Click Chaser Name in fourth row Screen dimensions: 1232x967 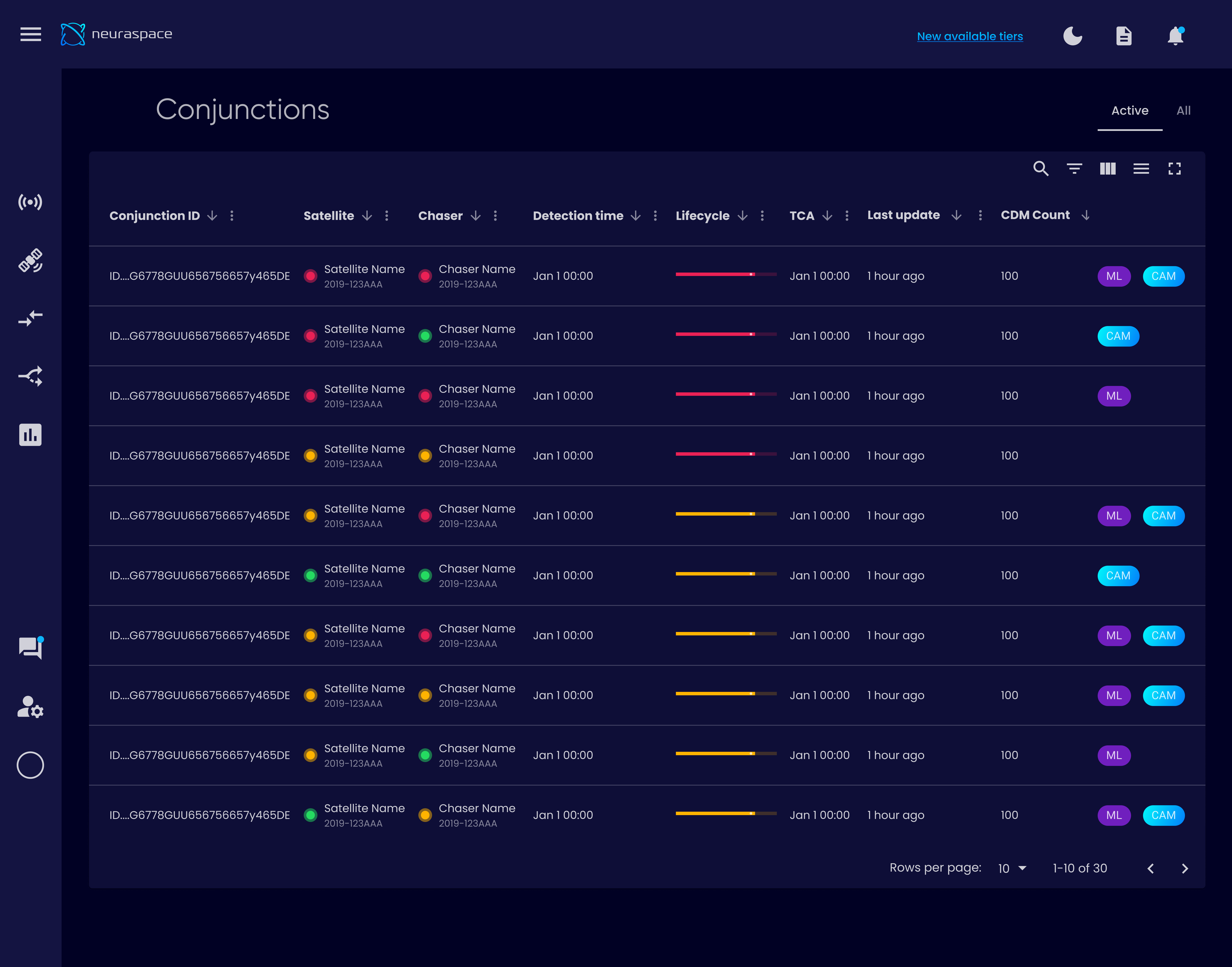click(x=477, y=449)
